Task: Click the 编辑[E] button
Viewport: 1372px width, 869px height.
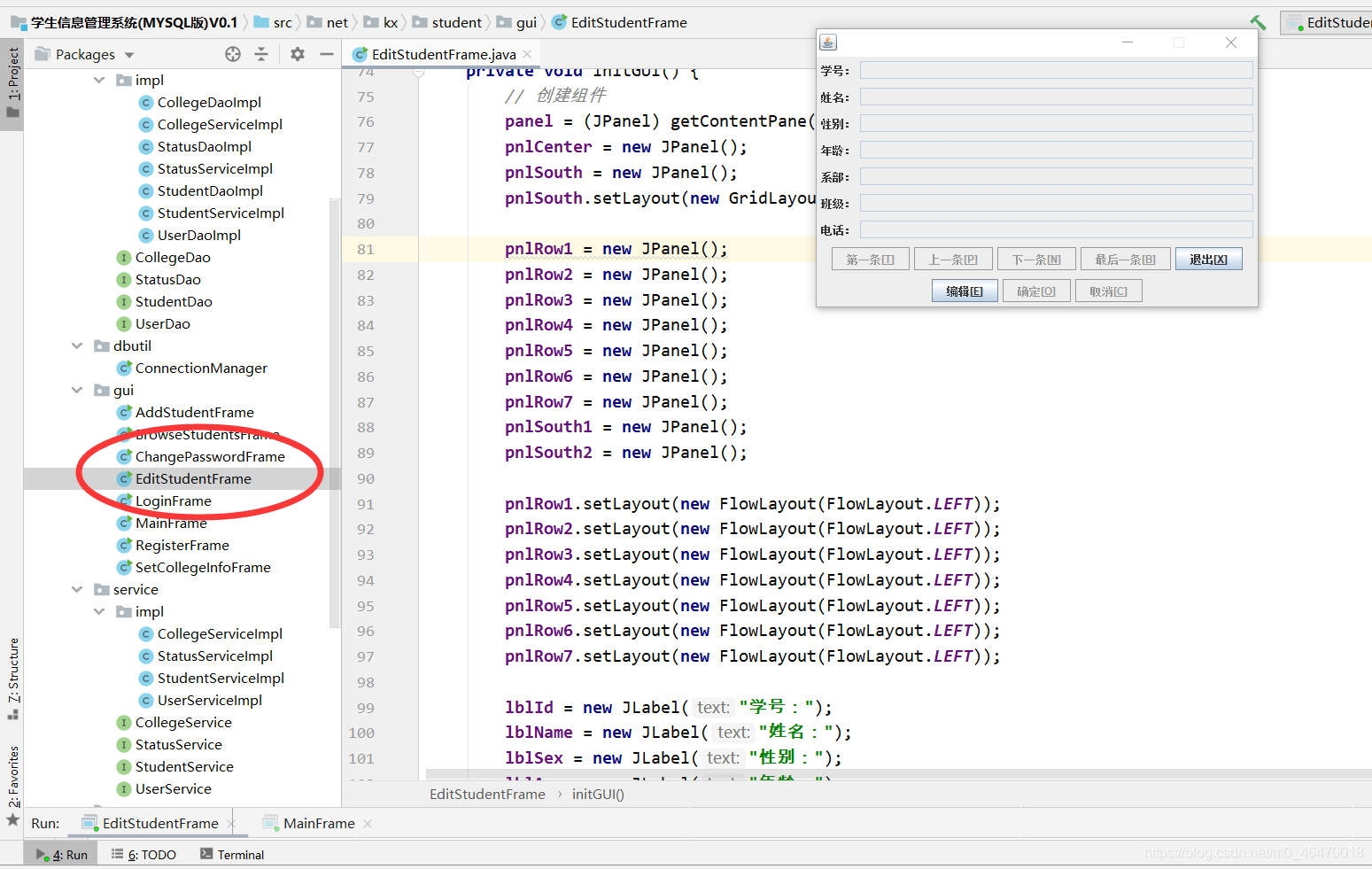Action: tap(965, 291)
